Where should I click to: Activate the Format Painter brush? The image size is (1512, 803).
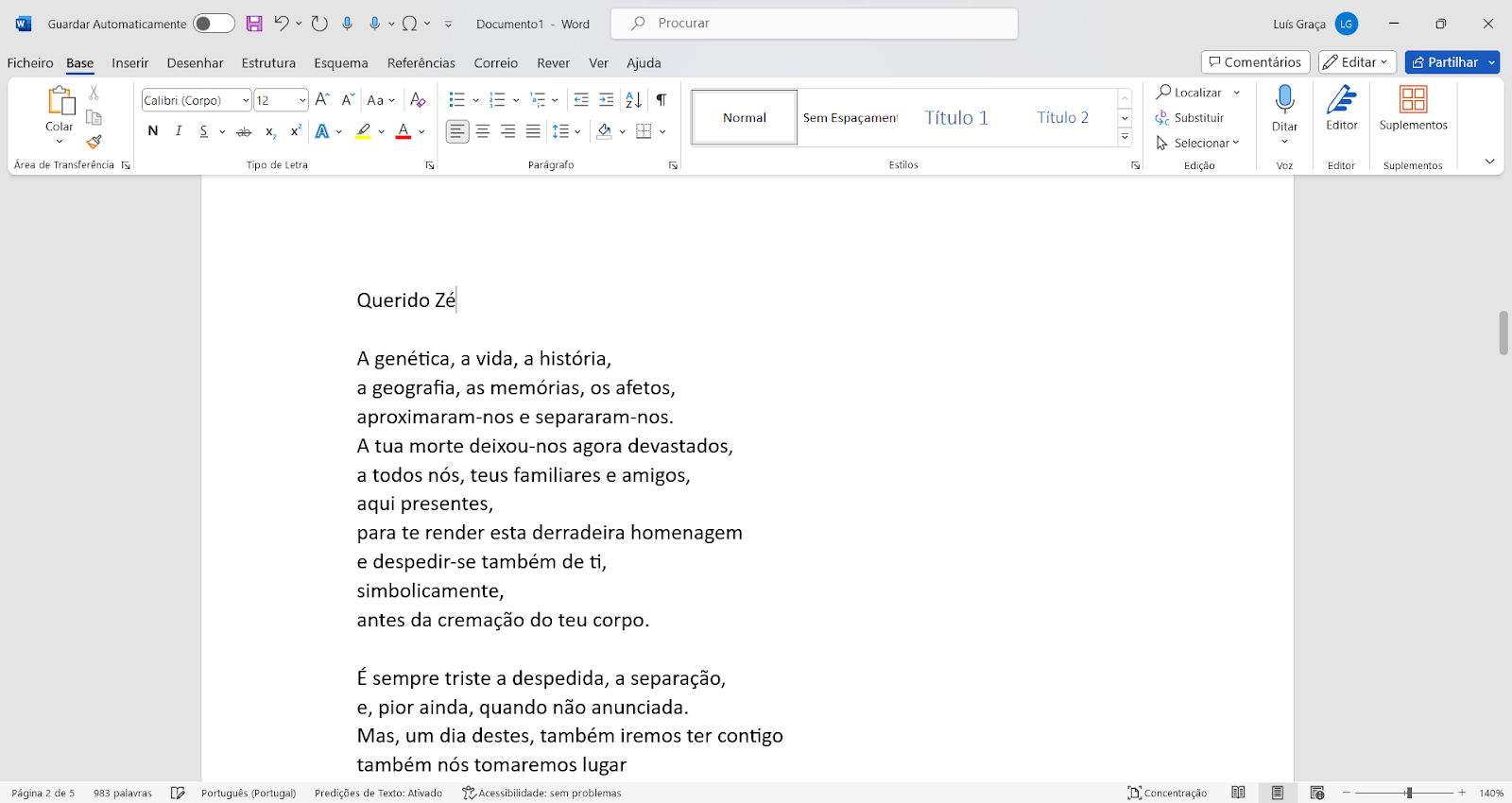(94, 142)
